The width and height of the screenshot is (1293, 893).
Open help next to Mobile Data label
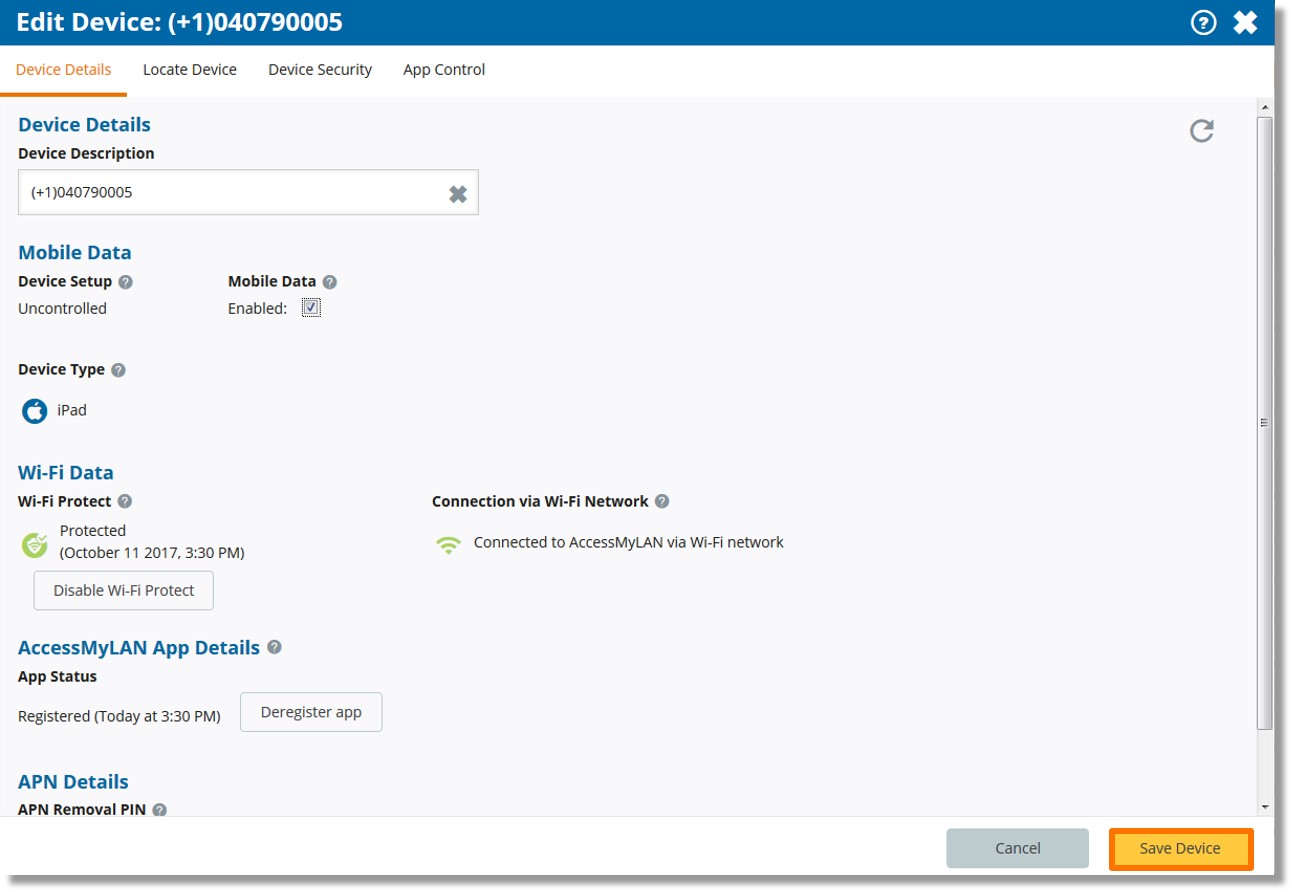pyautogui.click(x=329, y=282)
